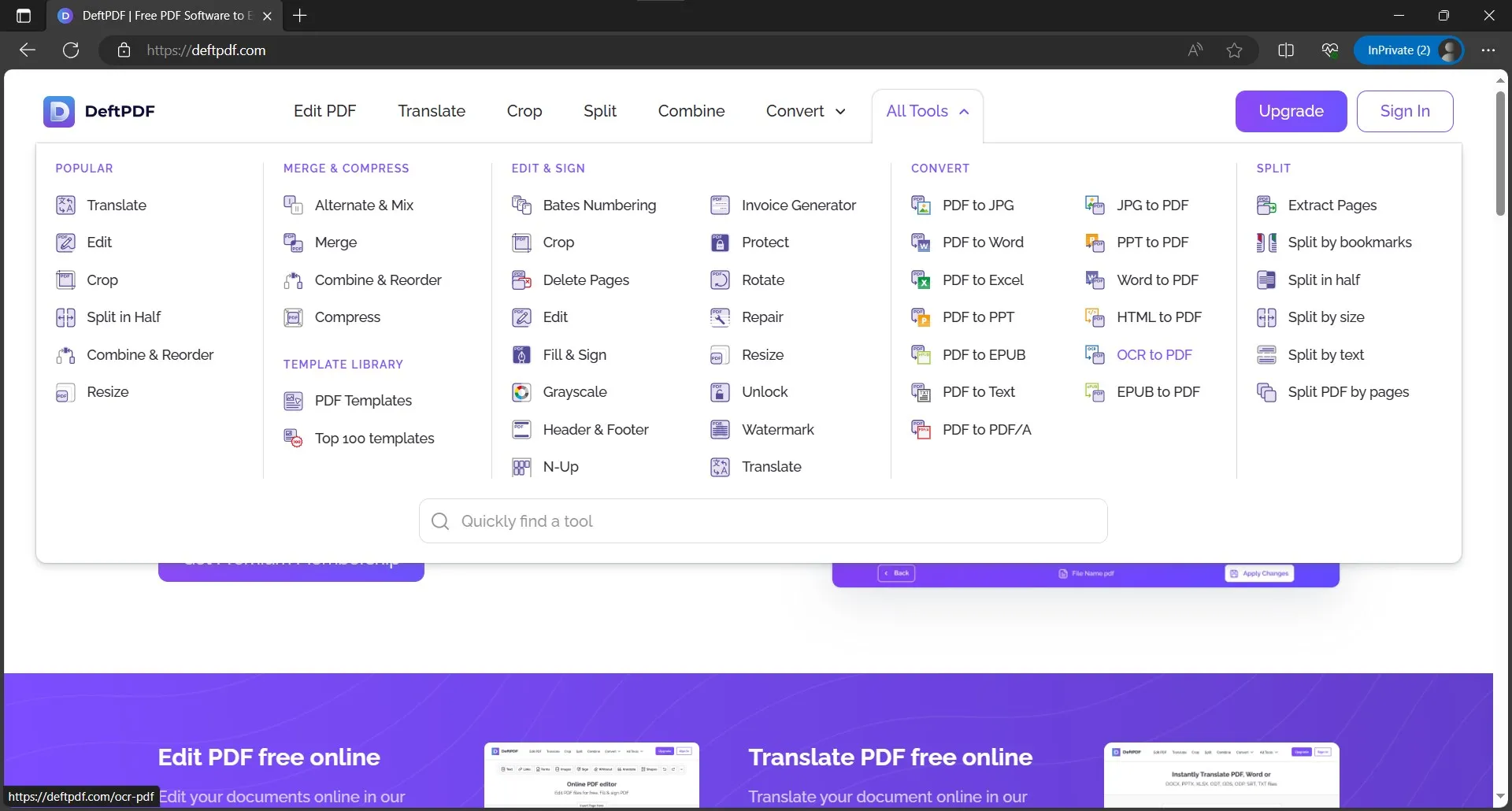The height and width of the screenshot is (811, 1512).
Task: Click the Extract Pages icon
Action: pos(1266,206)
